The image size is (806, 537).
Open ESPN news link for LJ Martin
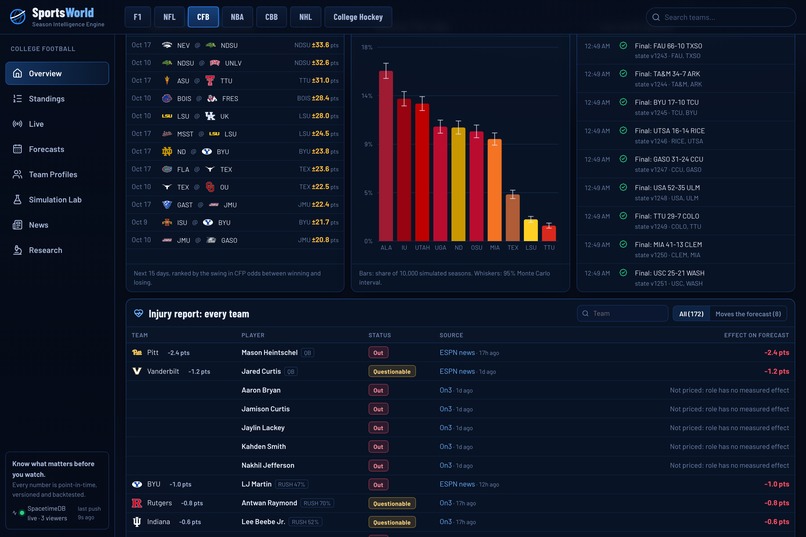457,484
